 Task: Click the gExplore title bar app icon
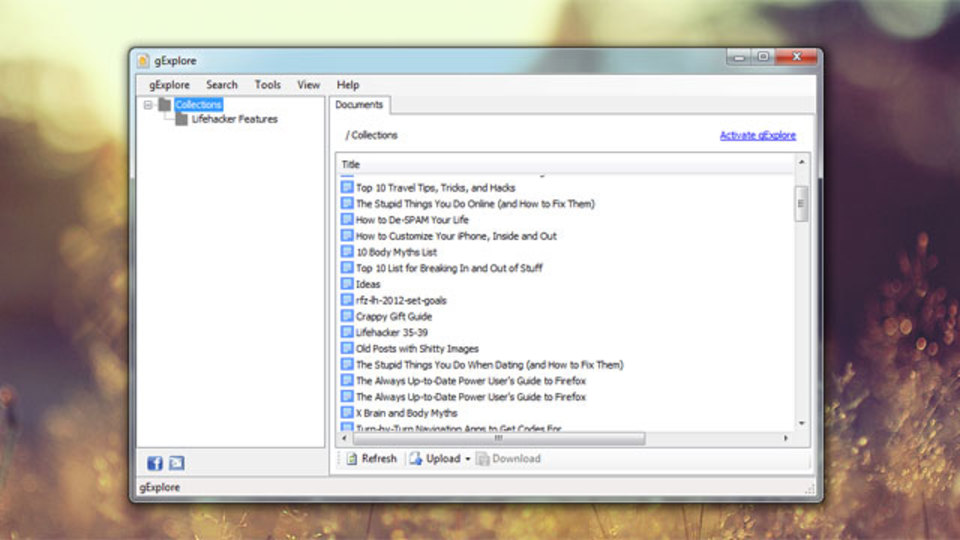coord(143,61)
